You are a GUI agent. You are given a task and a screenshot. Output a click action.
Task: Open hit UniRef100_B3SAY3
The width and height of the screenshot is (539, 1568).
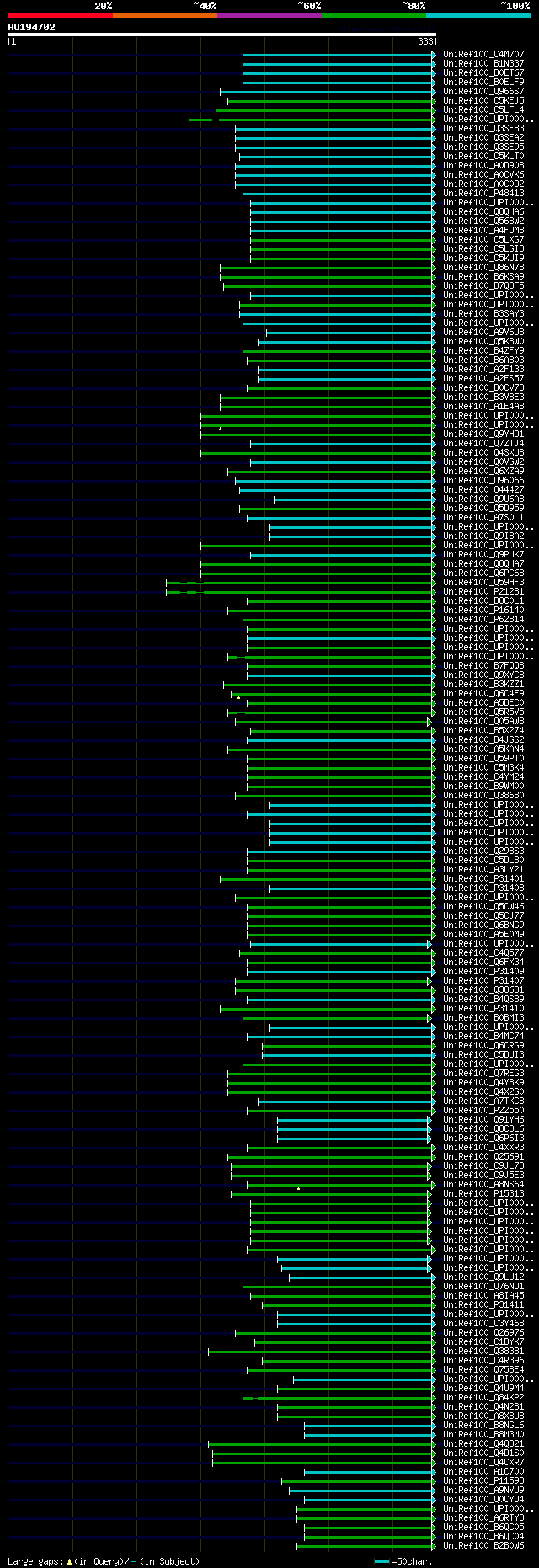[x=483, y=314]
